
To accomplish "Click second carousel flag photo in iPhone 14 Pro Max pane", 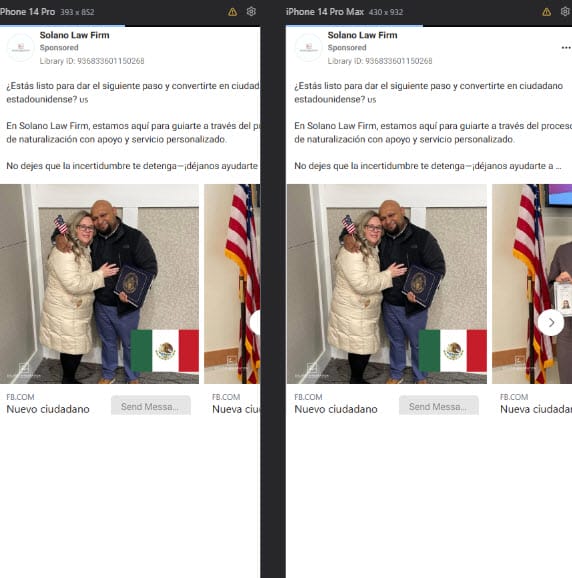I will 532,284.
